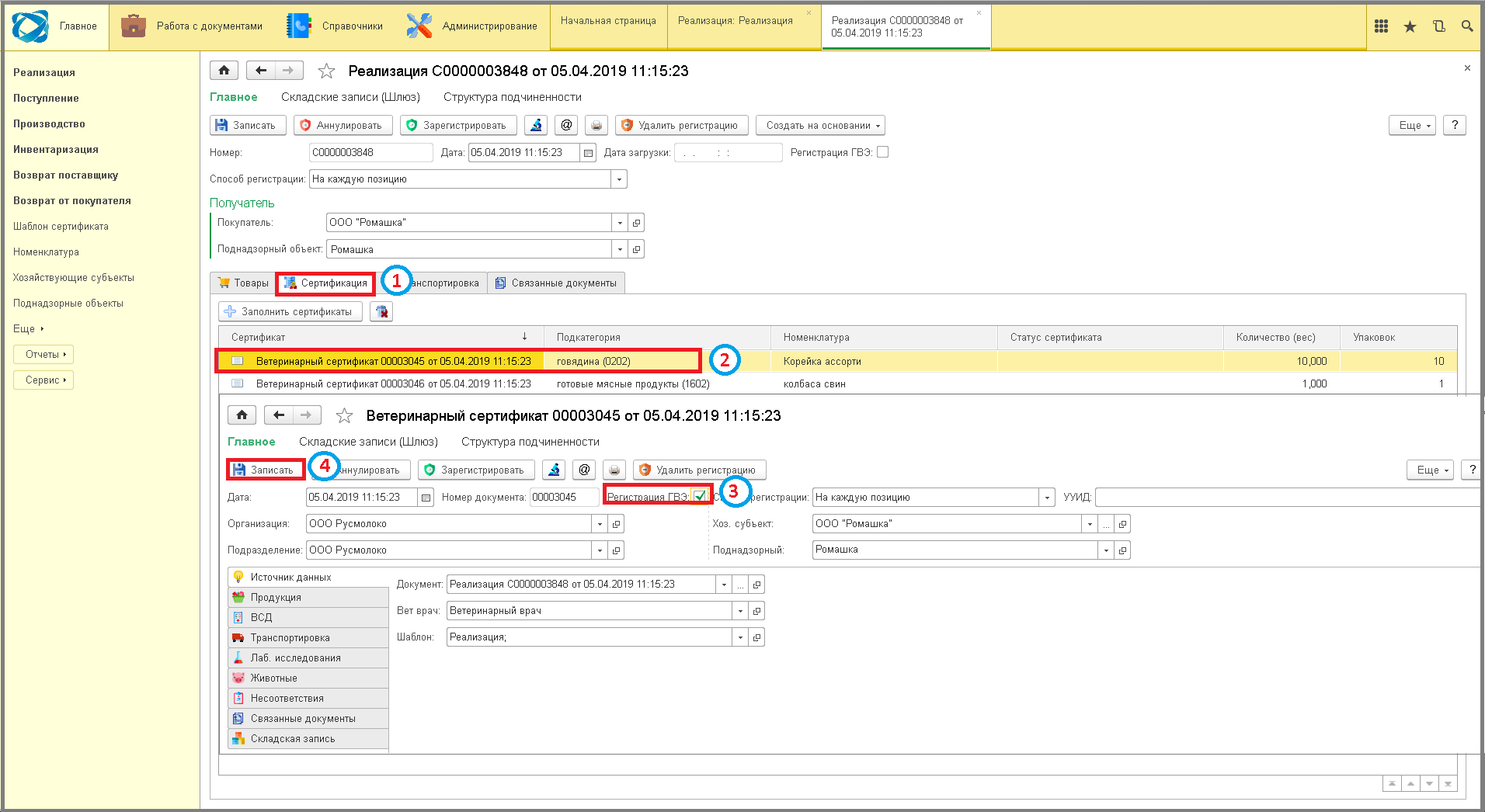Click the home icon beside the Реализация title
The width and height of the screenshot is (1485, 812).
click(224, 71)
